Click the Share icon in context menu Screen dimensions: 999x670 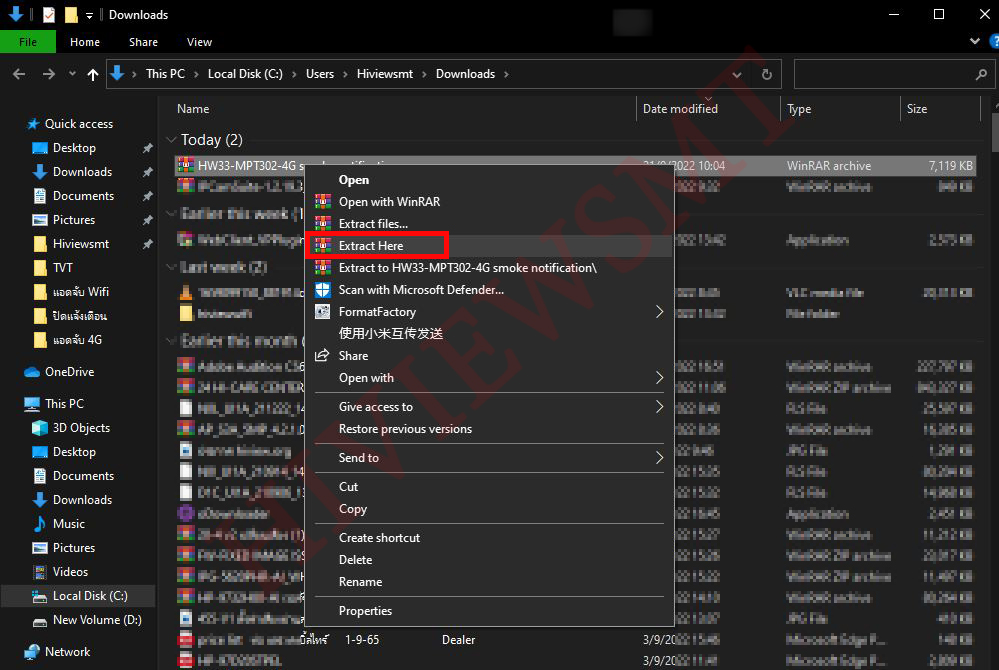pyautogui.click(x=322, y=355)
